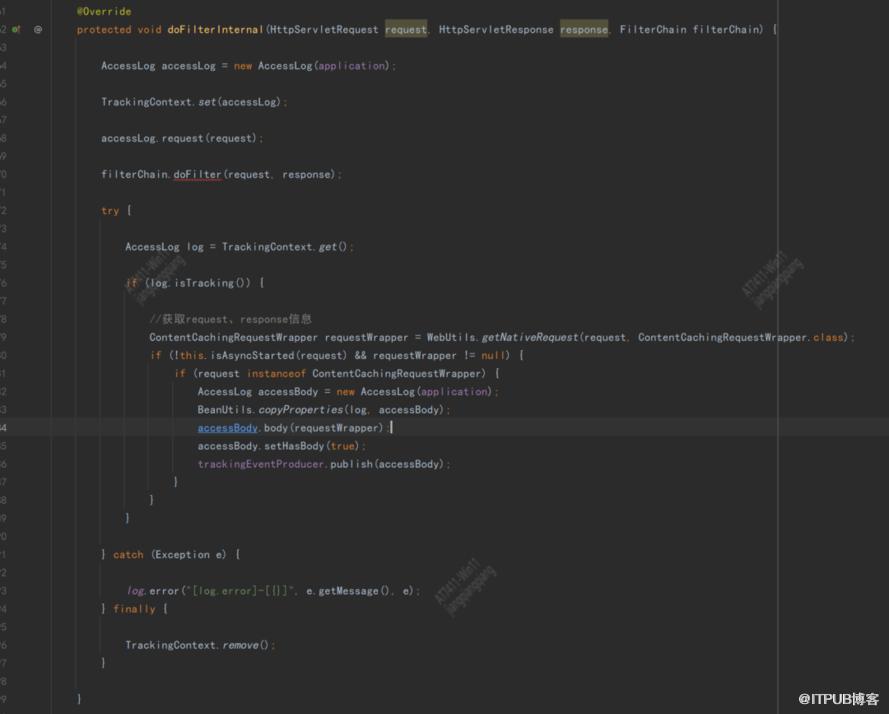Place cursor on doFilterInternal method name
The height and width of the screenshot is (714, 889).
pos(215,29)
